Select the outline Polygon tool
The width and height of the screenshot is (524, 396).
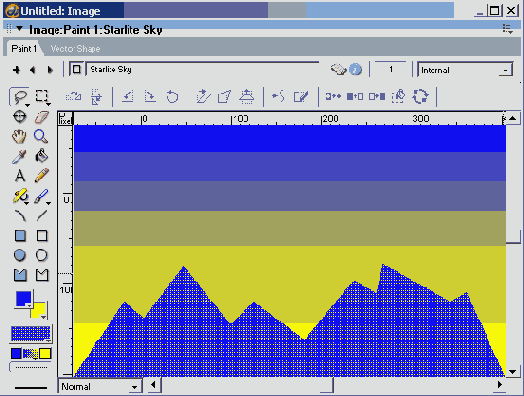42,275
